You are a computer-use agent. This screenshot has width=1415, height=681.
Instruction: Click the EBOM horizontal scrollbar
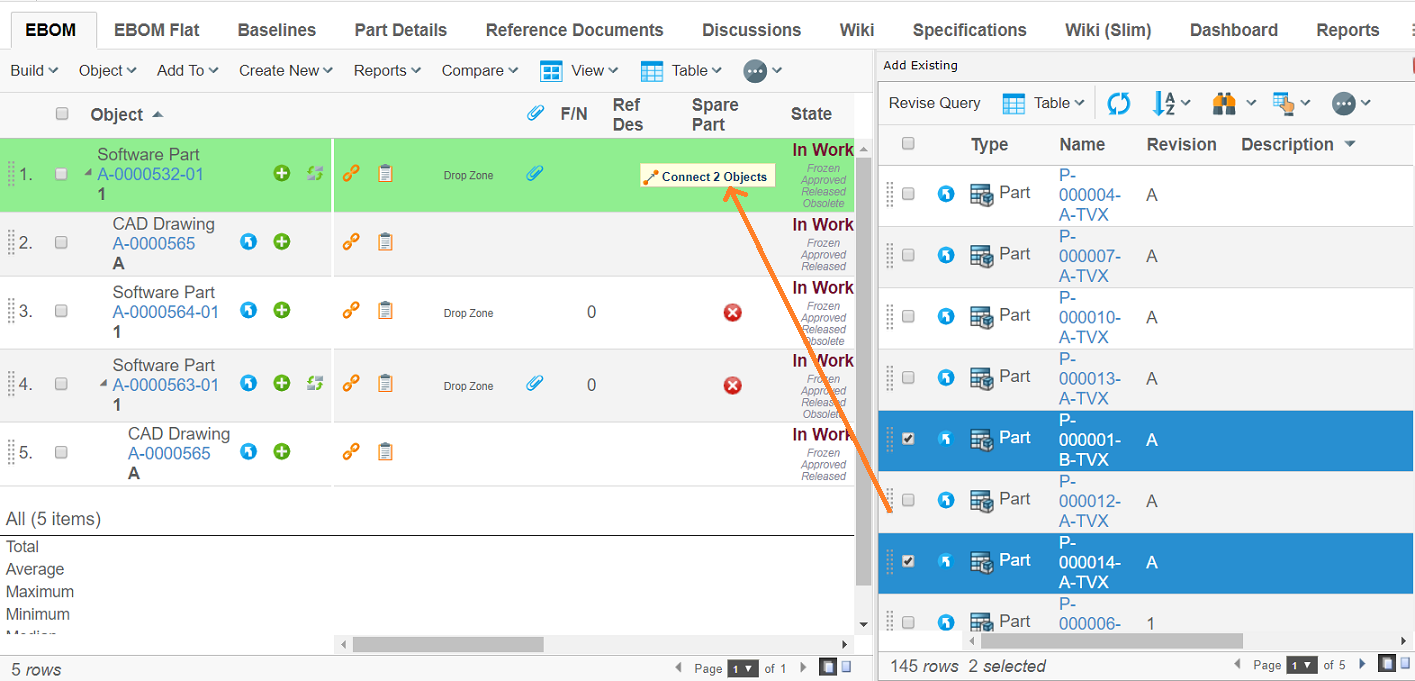(448, 645)
